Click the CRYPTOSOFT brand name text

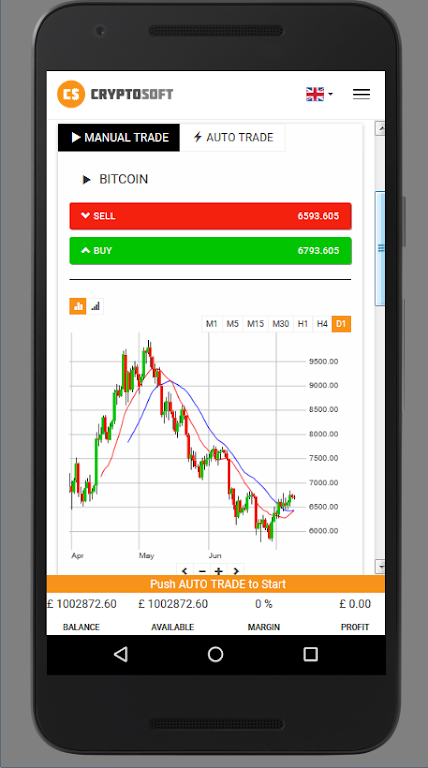click(132, 94)
